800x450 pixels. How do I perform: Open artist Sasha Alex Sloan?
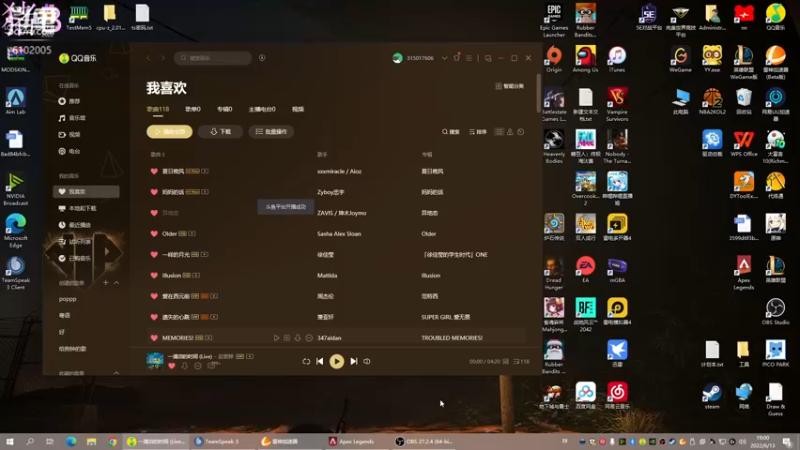pyautogui.click(x=339, y=234)
